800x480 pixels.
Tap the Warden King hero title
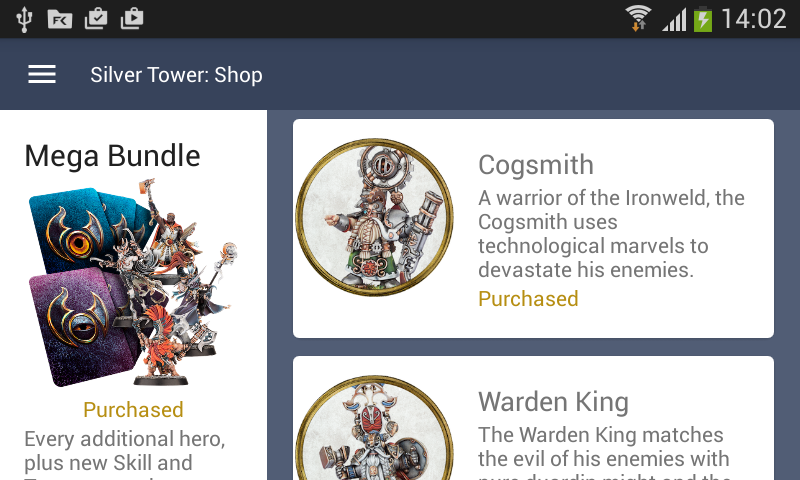(553, 402)
